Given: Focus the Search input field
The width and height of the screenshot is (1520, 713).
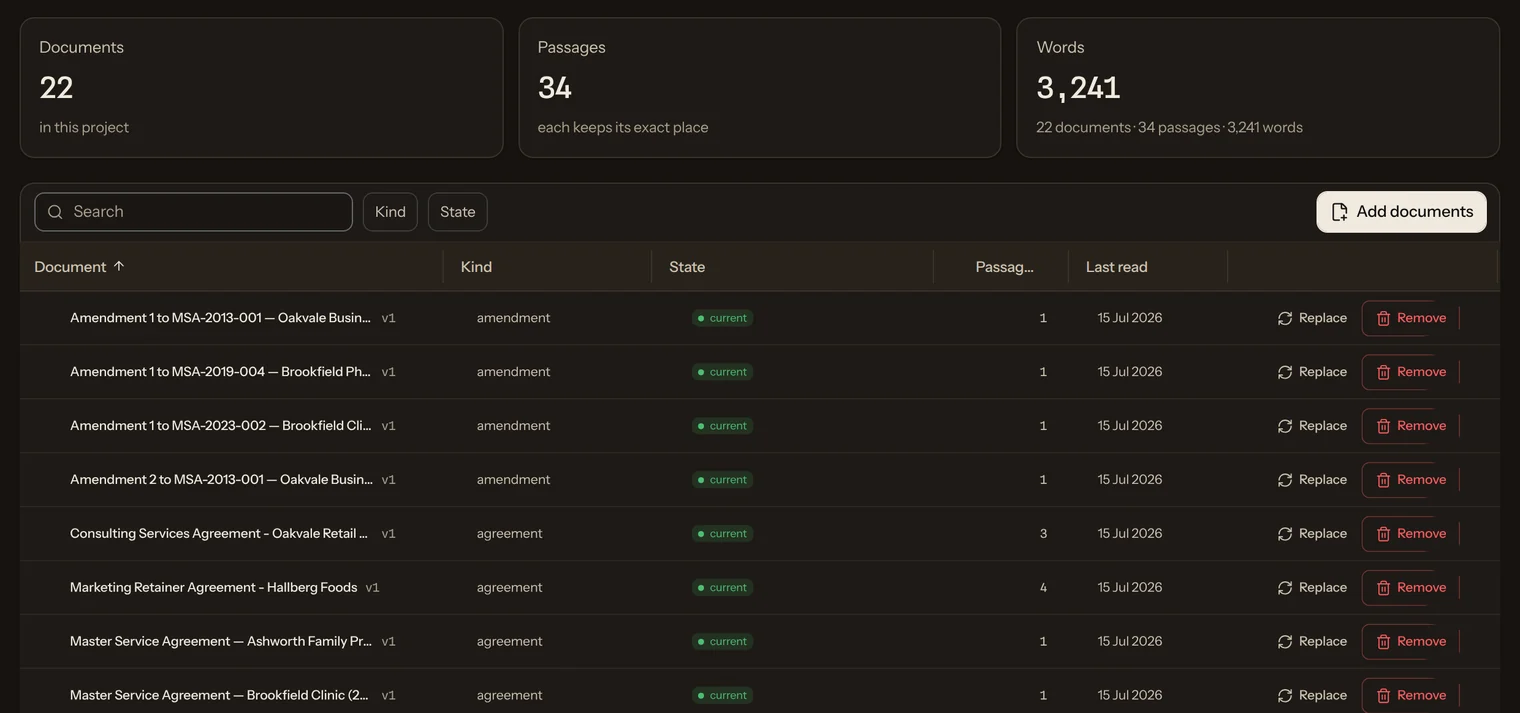Looking at the screenshot, I should (x=193, y=212).
